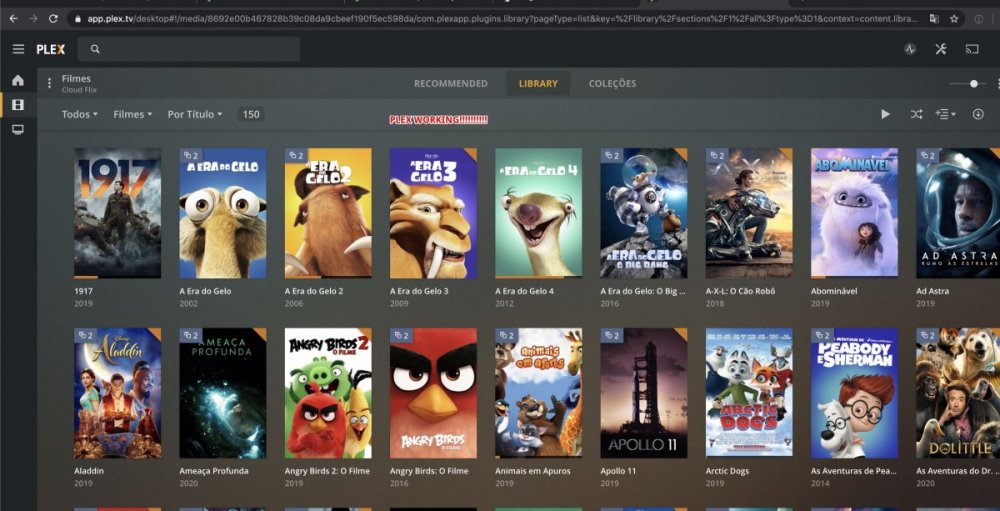The width and height of the screenshot is (1000, 511).
Task: Click the versions badge on Aladdin poster
Action: [85, 335]
